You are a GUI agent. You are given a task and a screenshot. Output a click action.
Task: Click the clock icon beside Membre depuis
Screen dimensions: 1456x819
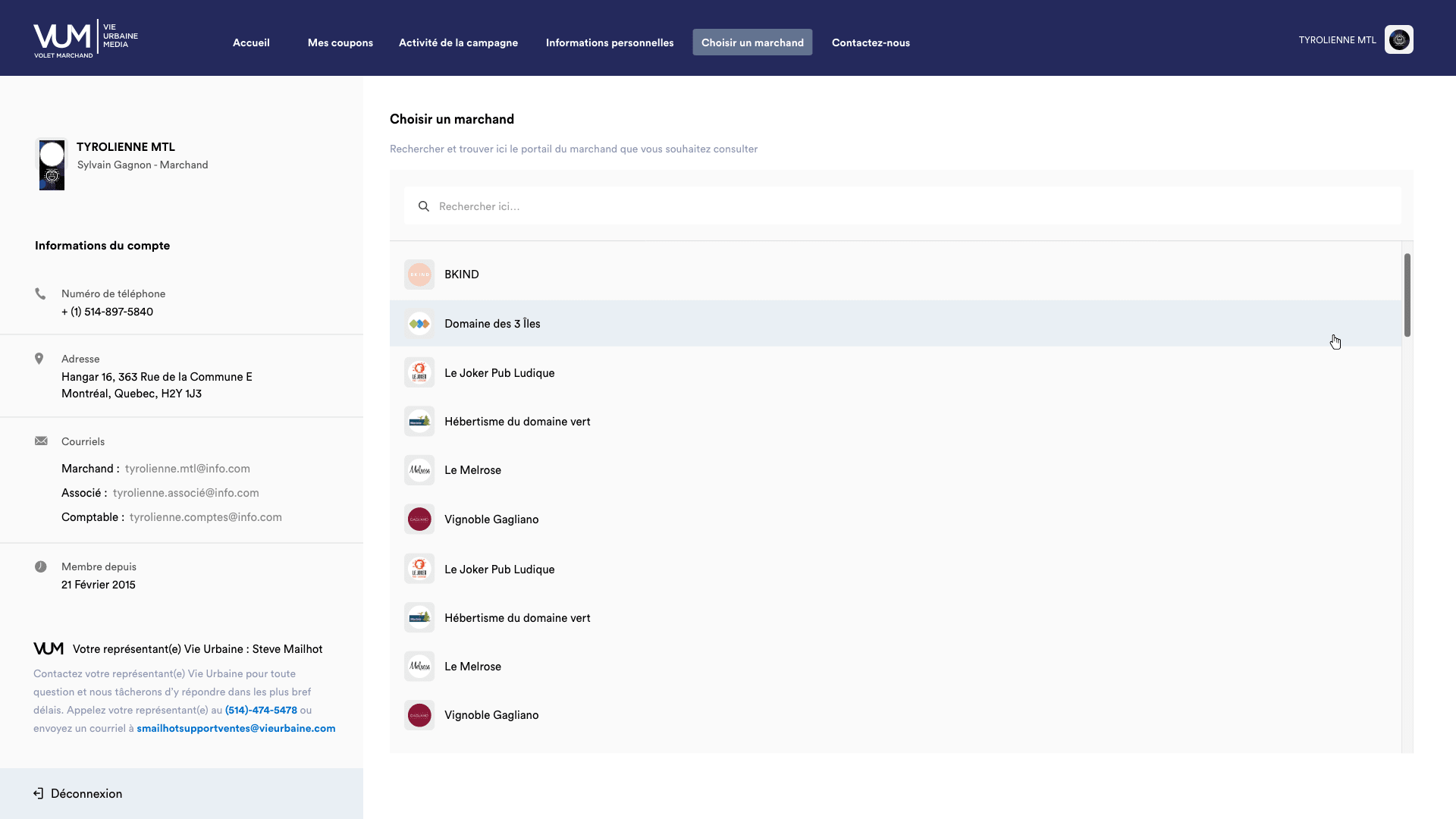pos(41,566)
